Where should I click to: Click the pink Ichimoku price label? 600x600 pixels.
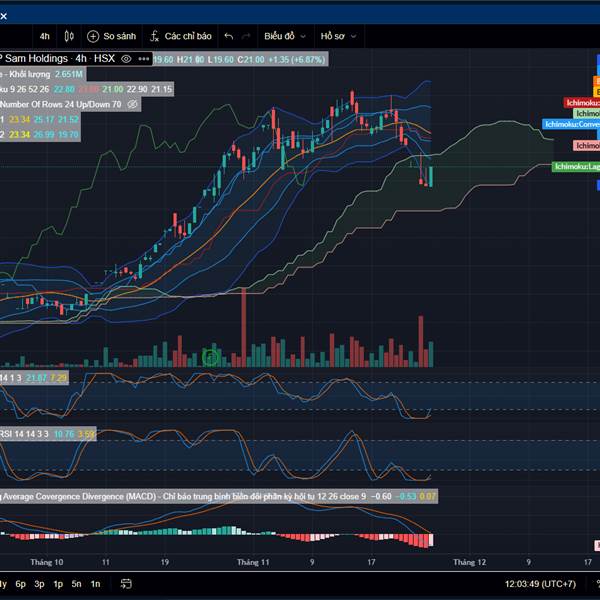pyautogui.click(x=587, y=145)
